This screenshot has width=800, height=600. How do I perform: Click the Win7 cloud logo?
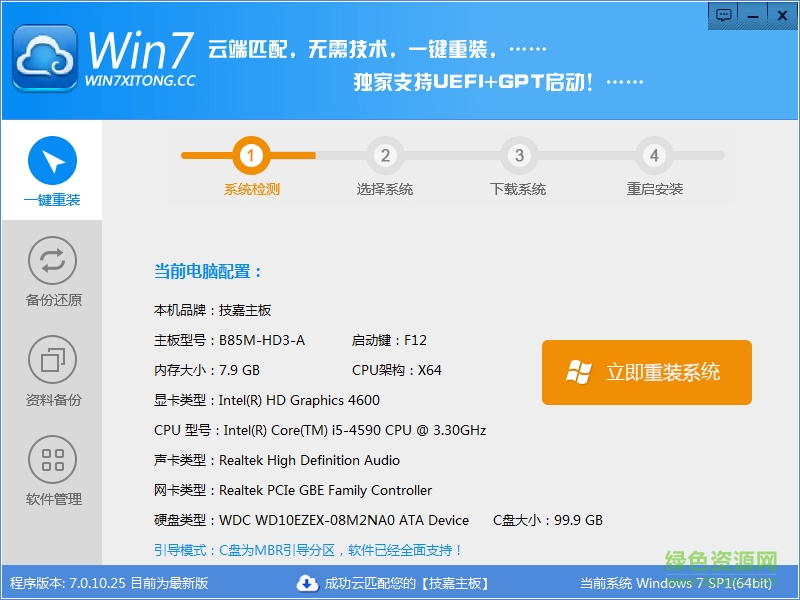click(44, 58)
